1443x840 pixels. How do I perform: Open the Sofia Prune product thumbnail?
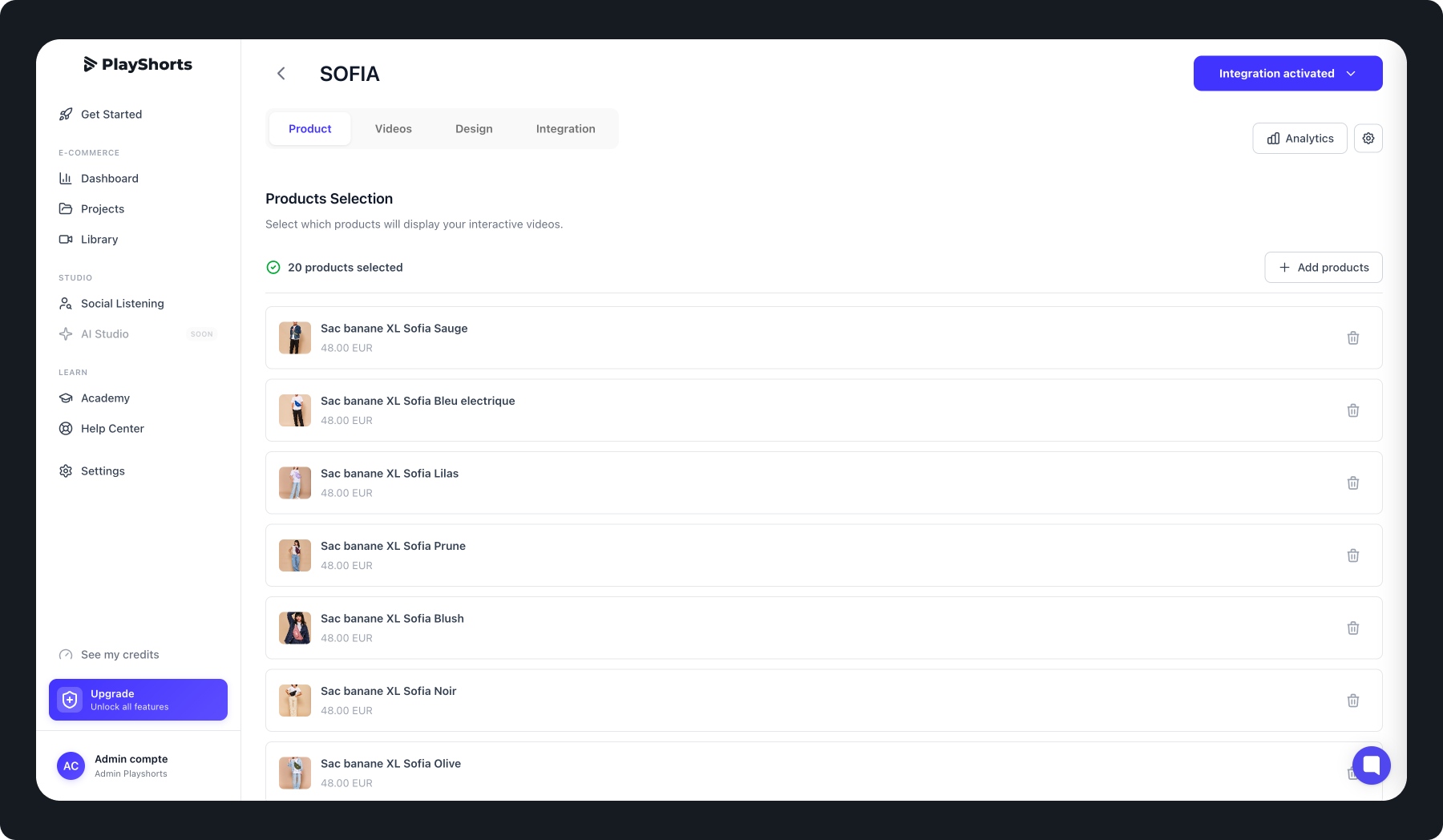[295, 555]
